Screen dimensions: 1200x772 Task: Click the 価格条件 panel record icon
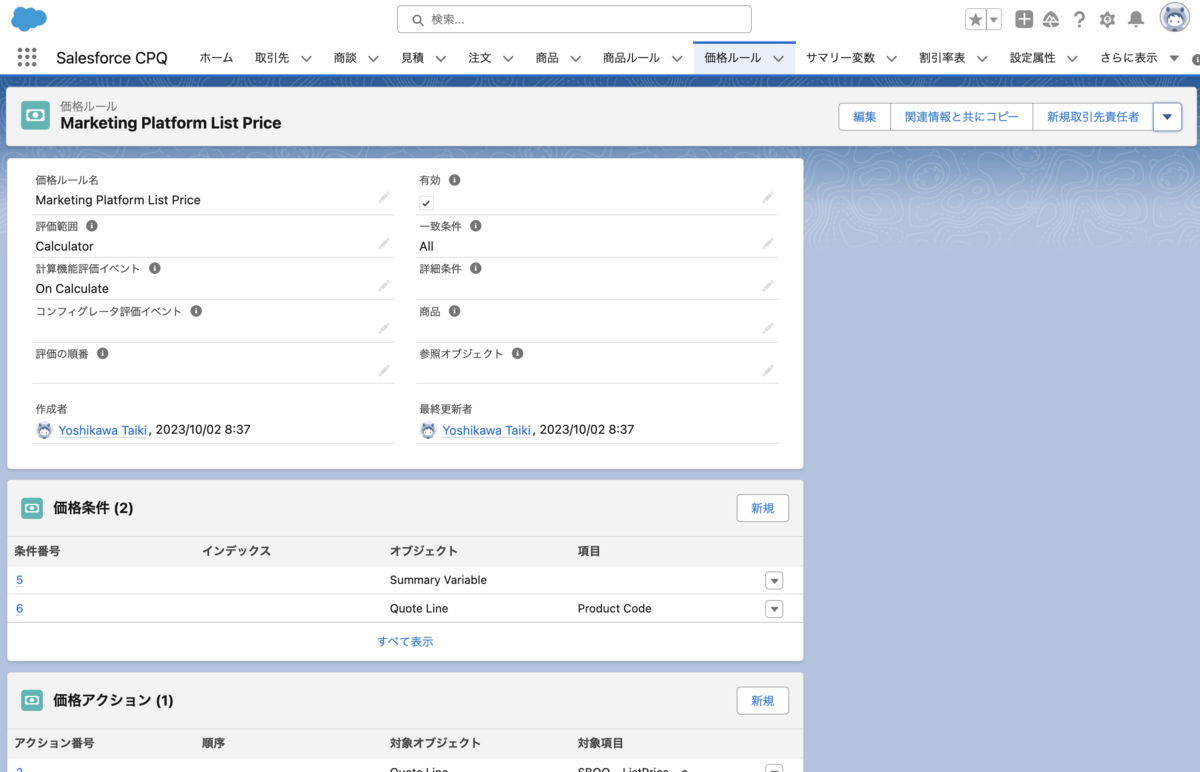click(31, 508)
